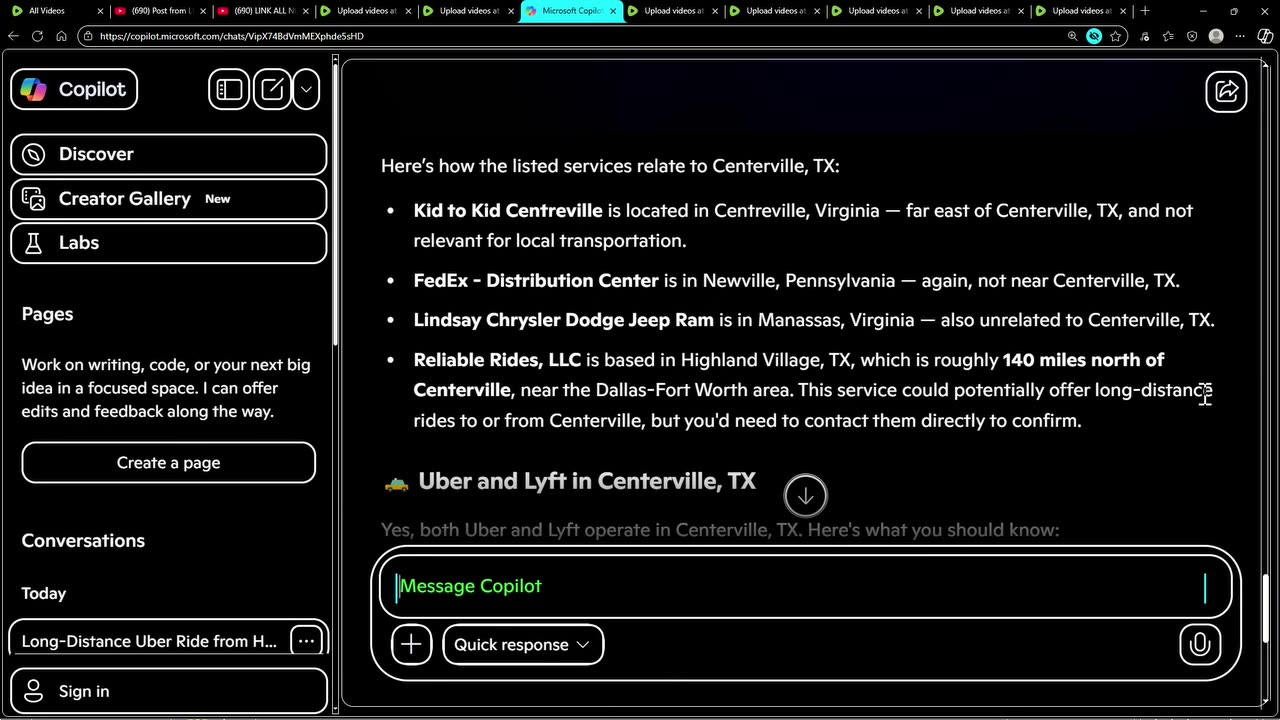Click the Pages heading in sidebar
This screenshot has width=1280, height=720.
[47, 314]
